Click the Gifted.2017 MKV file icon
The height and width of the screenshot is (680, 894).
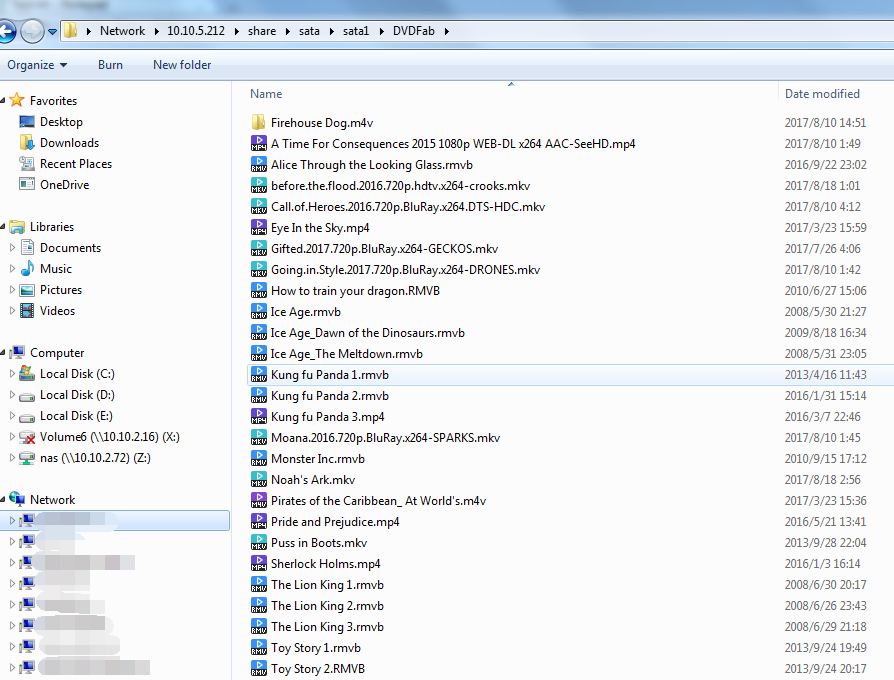258,249
